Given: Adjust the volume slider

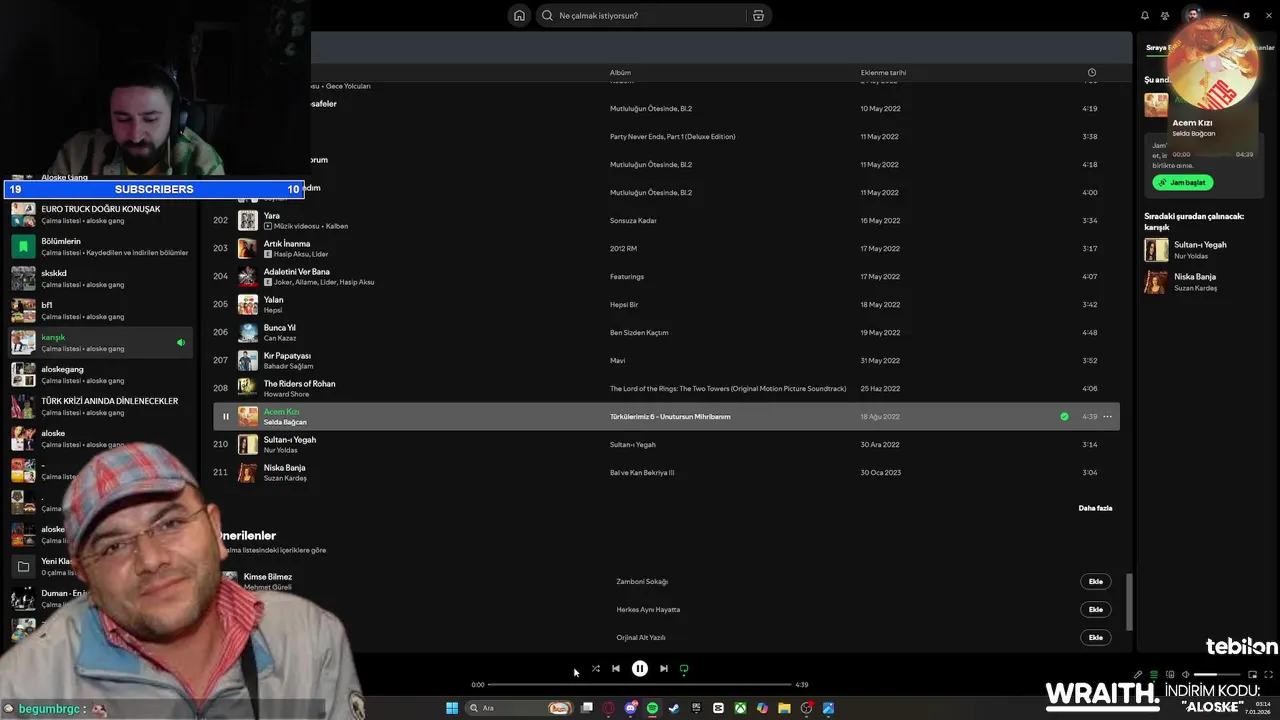Looking at the screenshot, I should pyautogui.click(x=1218, y=674).
